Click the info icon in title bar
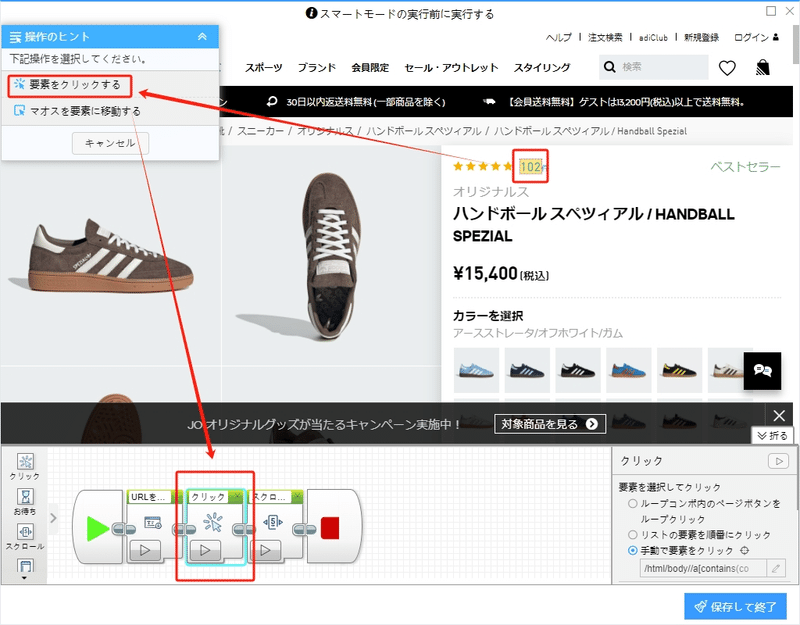The height and width of the screenshot is (625, 800). (x=311, y=13)
